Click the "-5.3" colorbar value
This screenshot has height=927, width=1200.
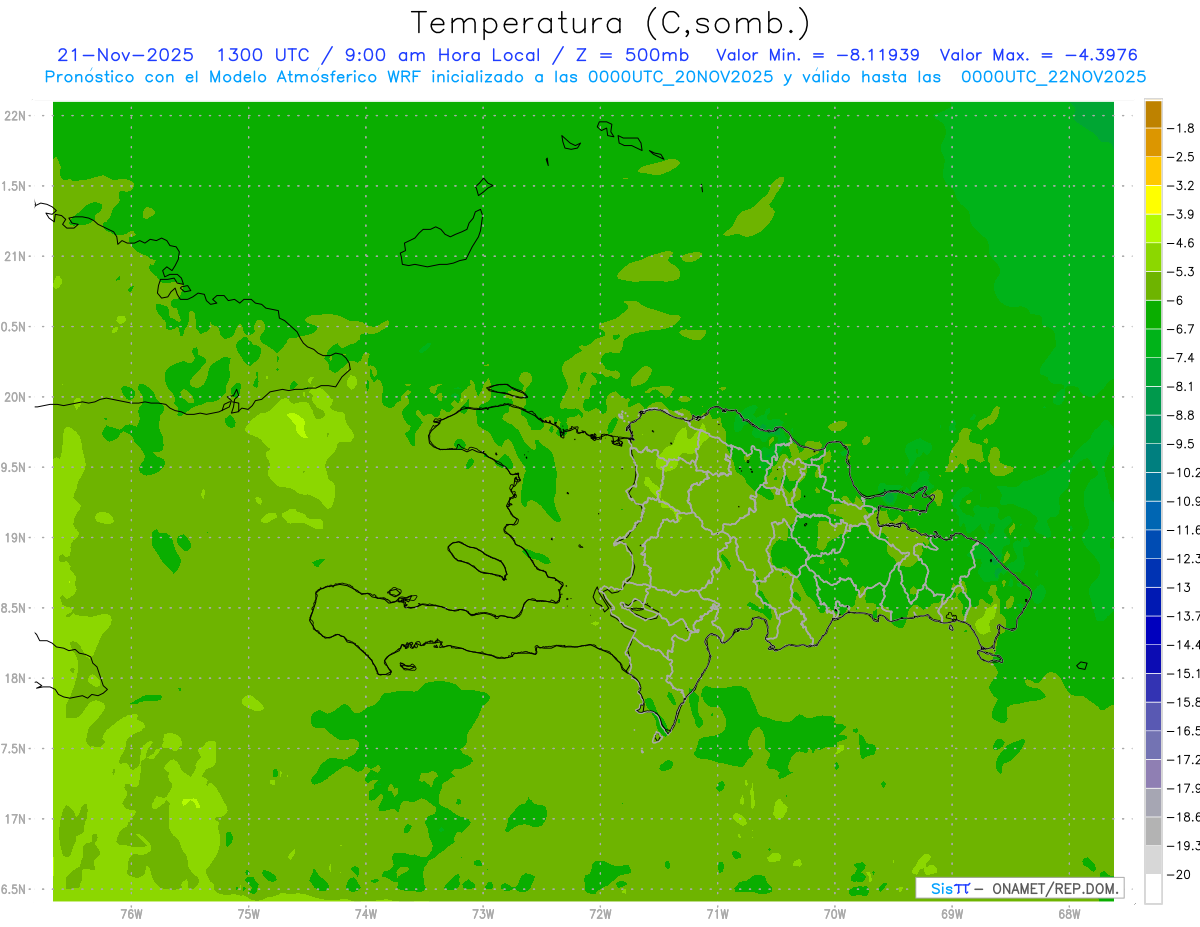point(1182,271)
